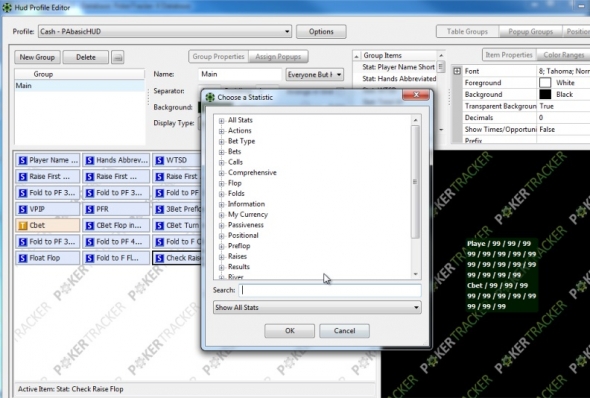Open the Everyone But dropdown
The width and height of the screenshot is (590, 398).
315,74
